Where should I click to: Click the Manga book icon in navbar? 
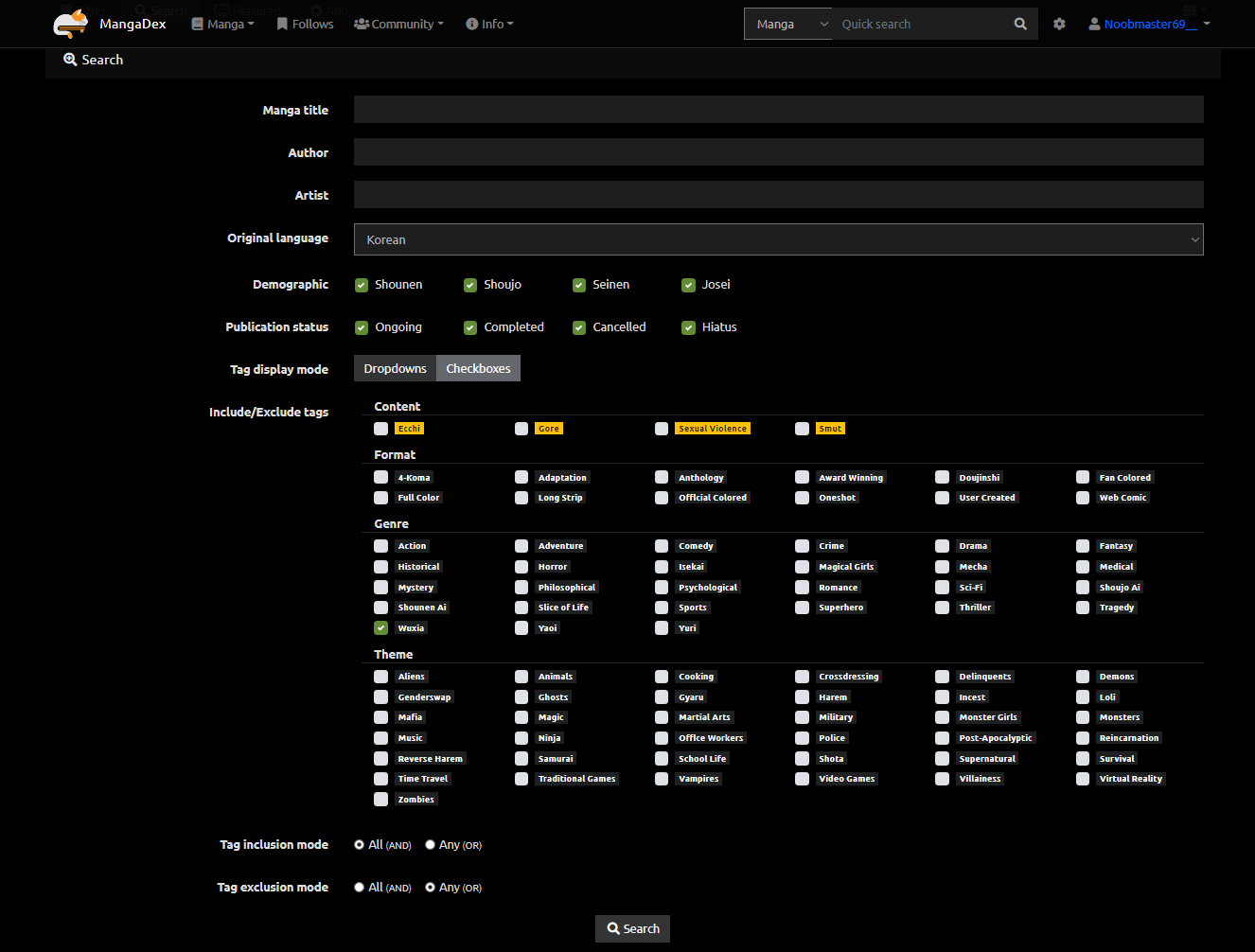click(x=197, y=24)
